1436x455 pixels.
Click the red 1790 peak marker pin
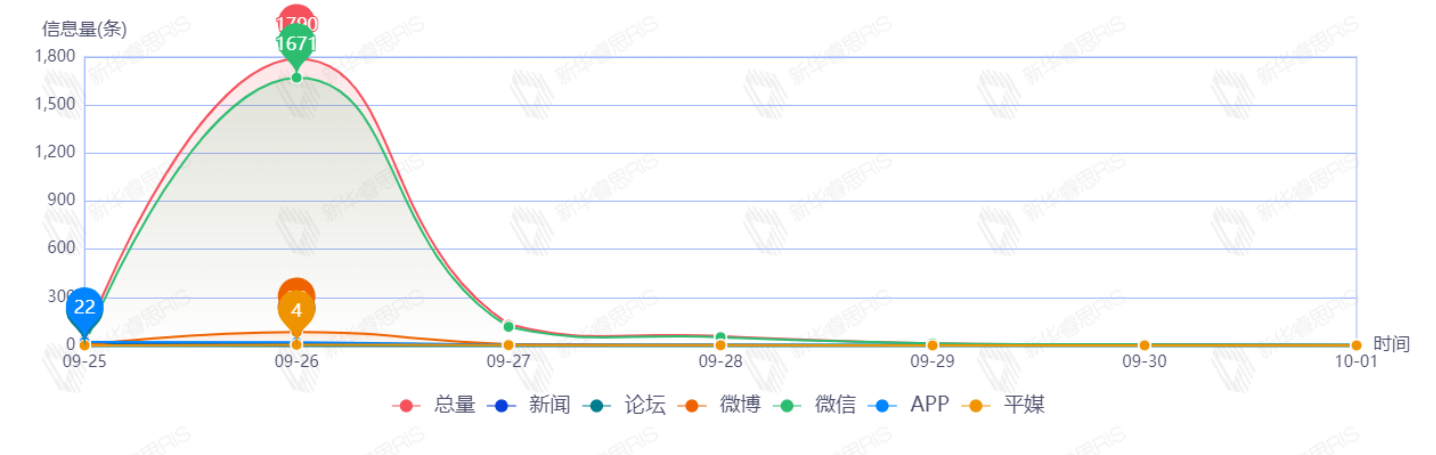point(296,18)
